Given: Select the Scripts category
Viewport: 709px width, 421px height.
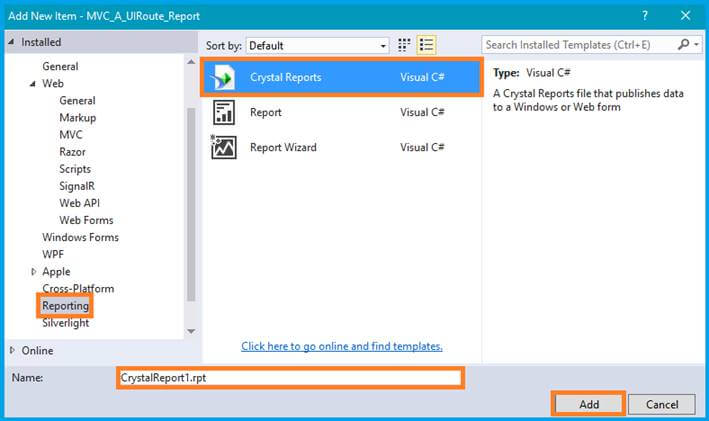Looking at the screenshot, I should click(75, 169).
